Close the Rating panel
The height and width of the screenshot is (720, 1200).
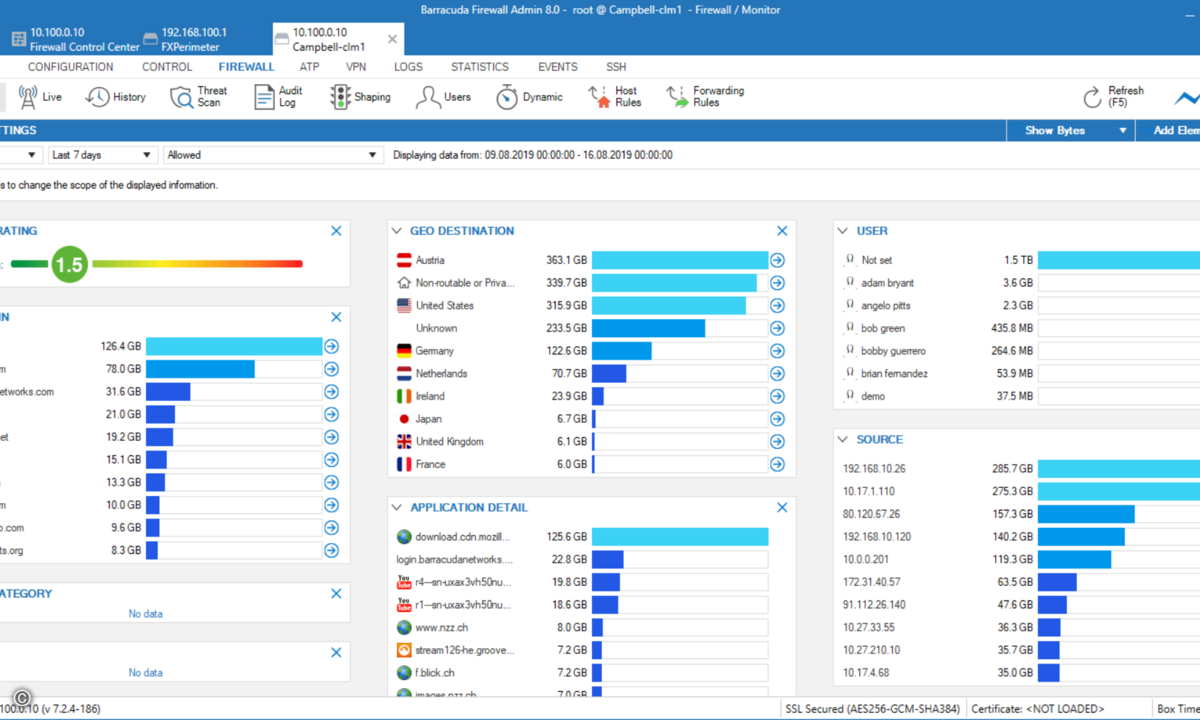tap(336, 231)
